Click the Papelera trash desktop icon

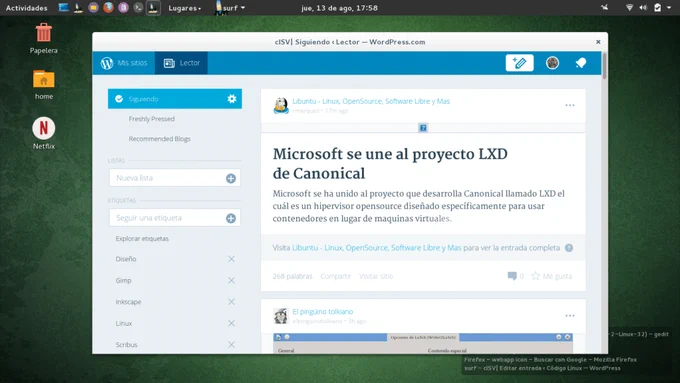point(43,38)
